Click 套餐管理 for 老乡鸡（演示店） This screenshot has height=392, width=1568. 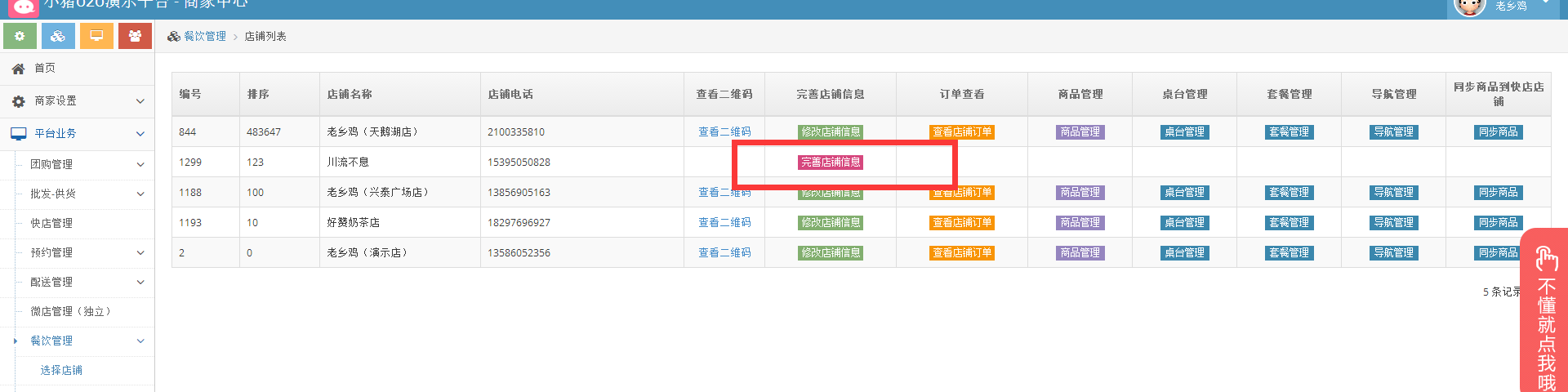(1290, 253)
